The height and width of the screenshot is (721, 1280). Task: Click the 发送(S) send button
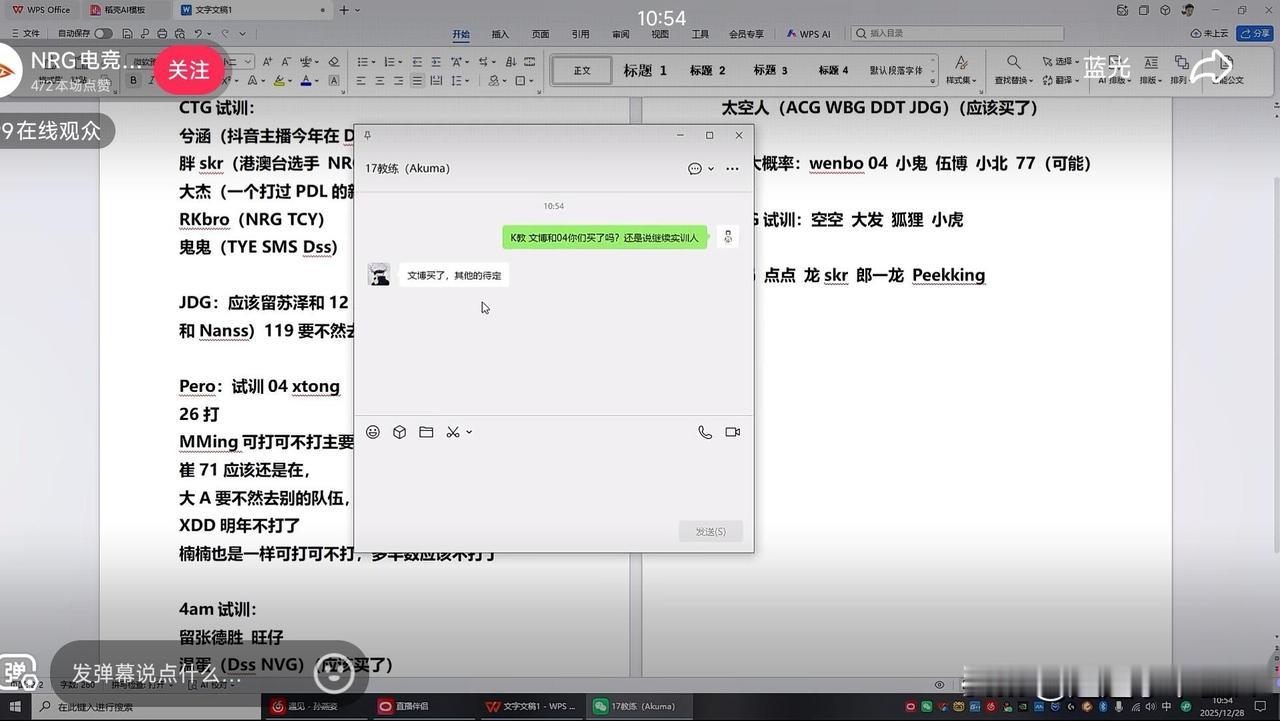tap(711, 531)
